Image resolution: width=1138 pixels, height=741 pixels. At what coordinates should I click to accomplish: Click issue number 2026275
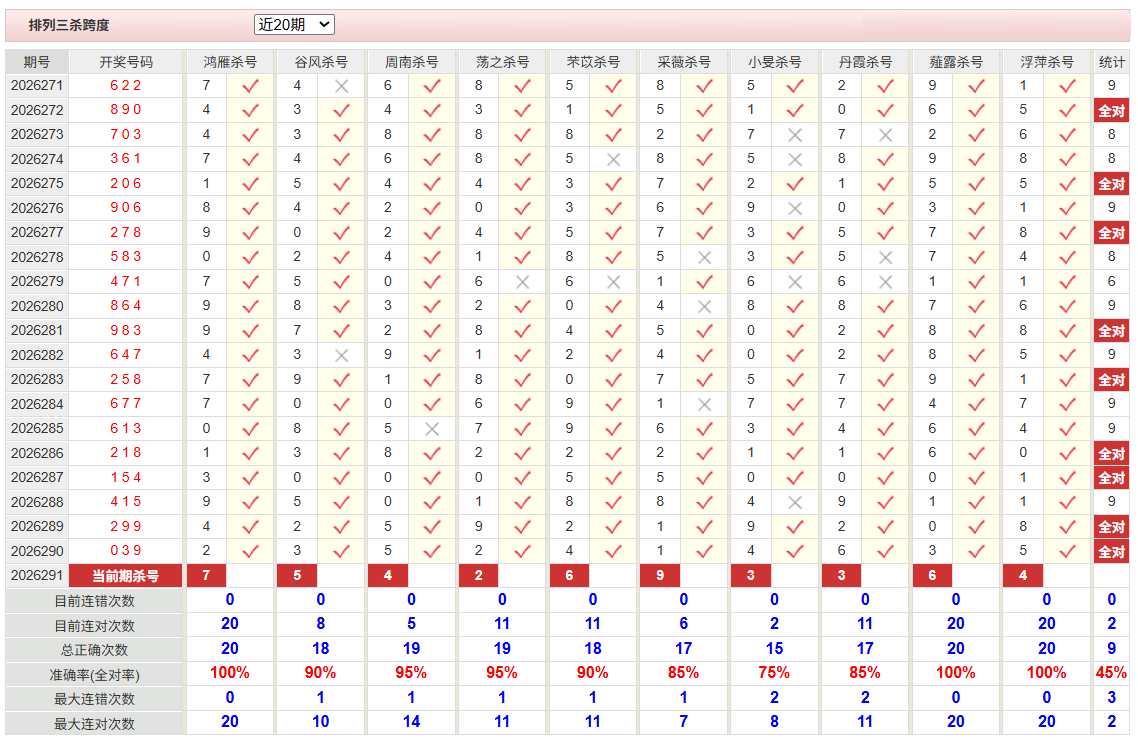tap(37, 184)
